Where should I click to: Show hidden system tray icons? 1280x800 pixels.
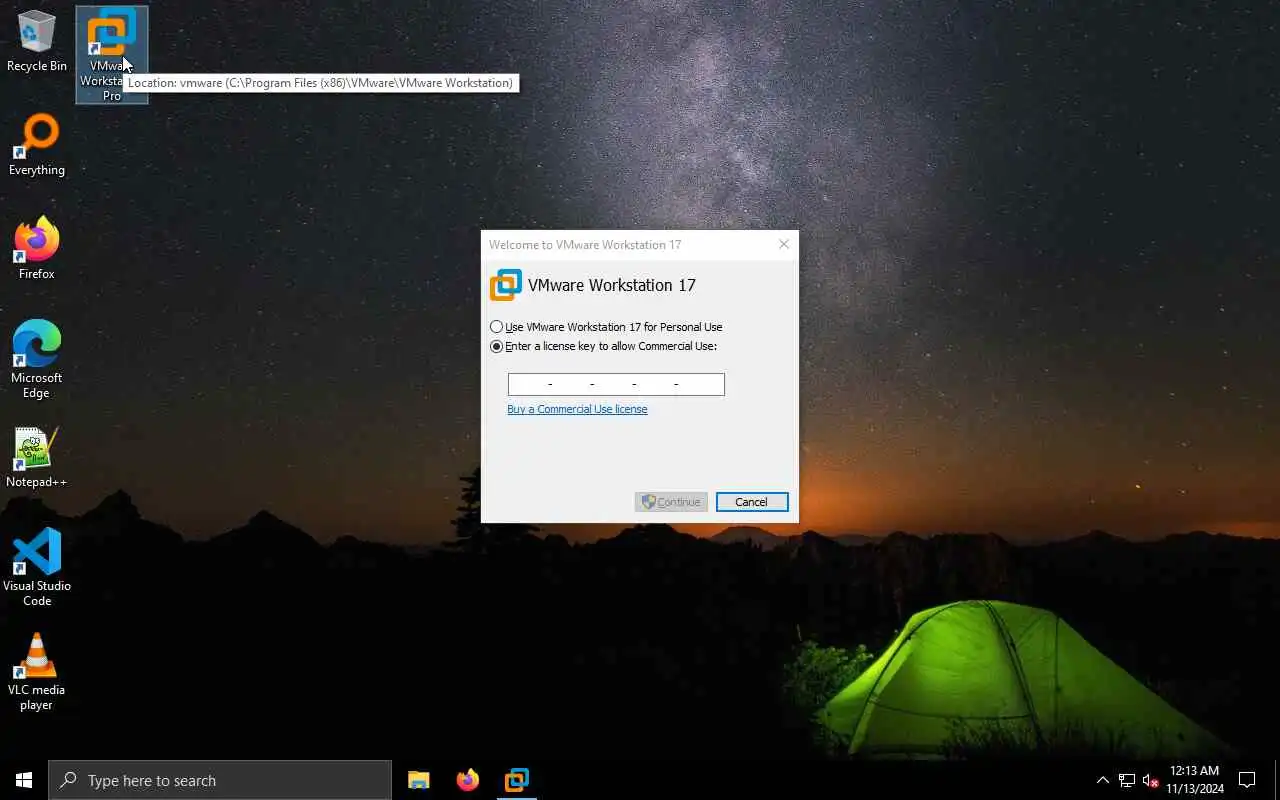[x=1102, y=780]
